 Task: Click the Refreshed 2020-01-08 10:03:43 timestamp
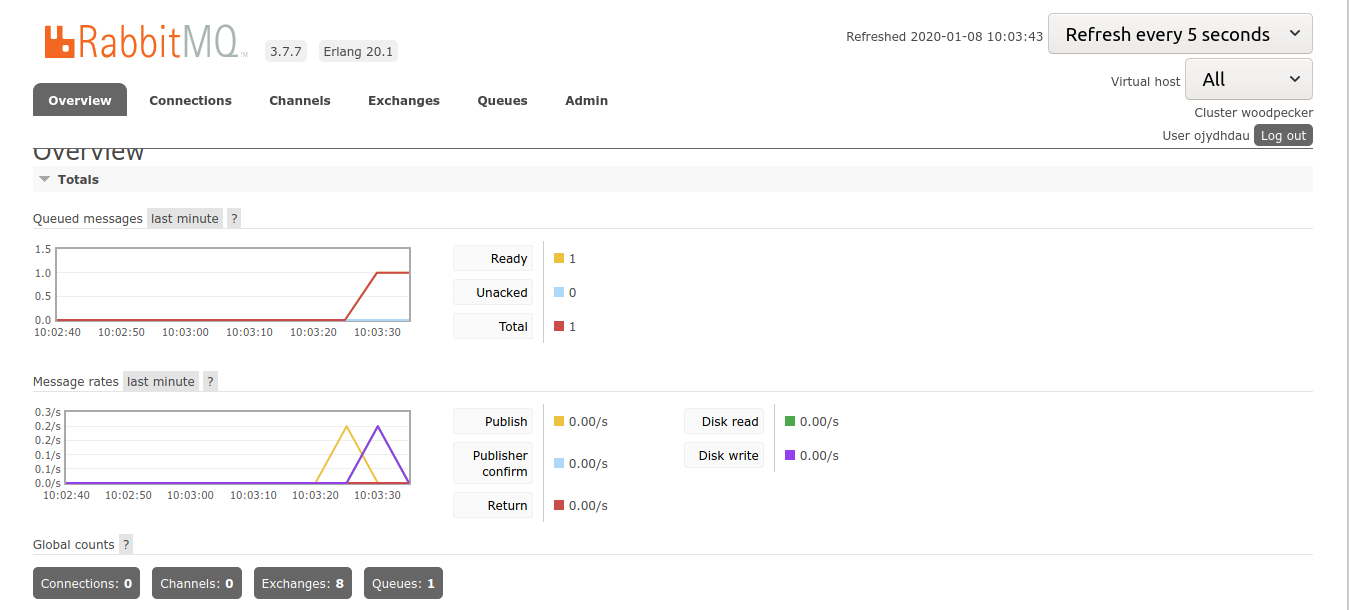click(945, 36)
